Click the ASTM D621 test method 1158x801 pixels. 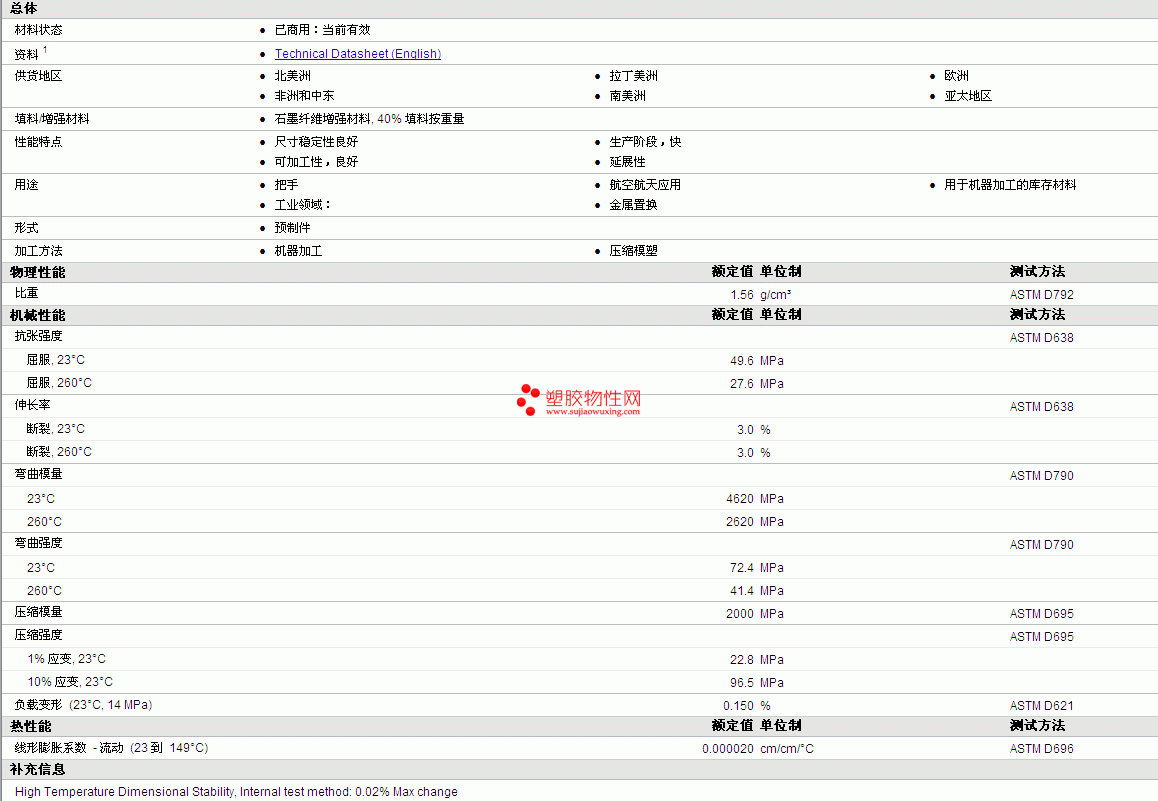(x=1041, y=706)
